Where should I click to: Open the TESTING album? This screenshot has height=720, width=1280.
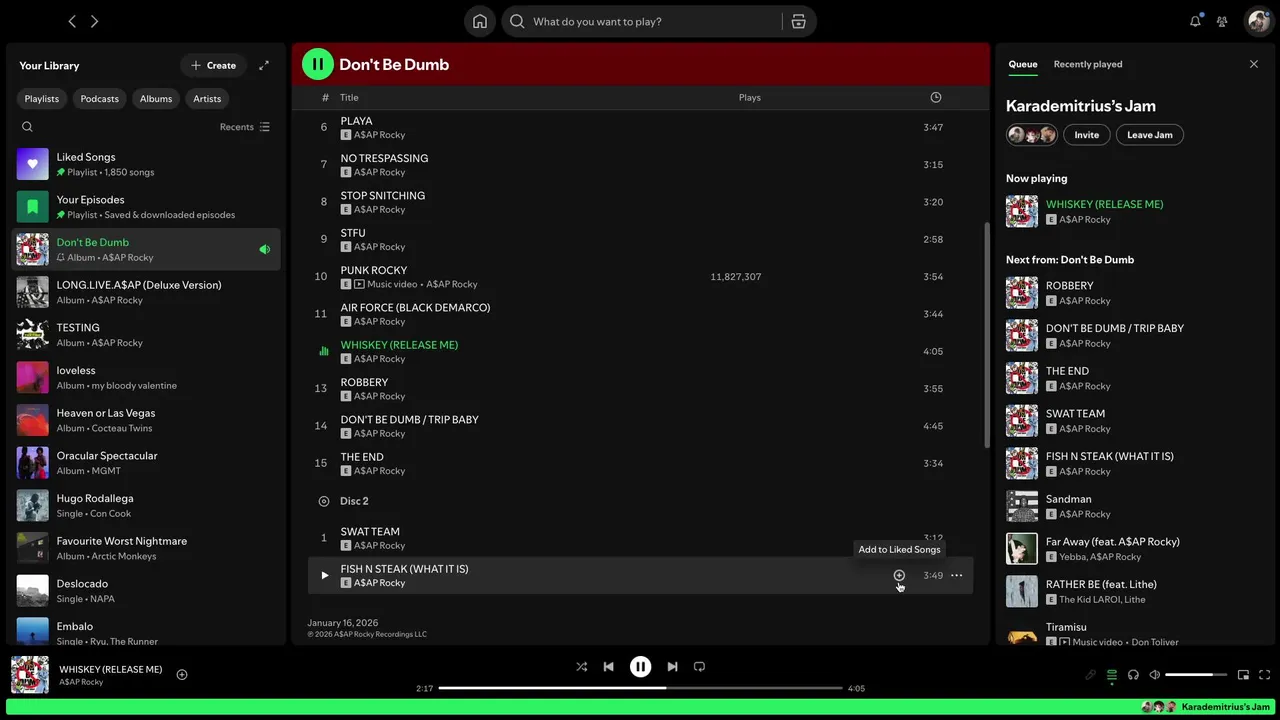coord(146,335)
